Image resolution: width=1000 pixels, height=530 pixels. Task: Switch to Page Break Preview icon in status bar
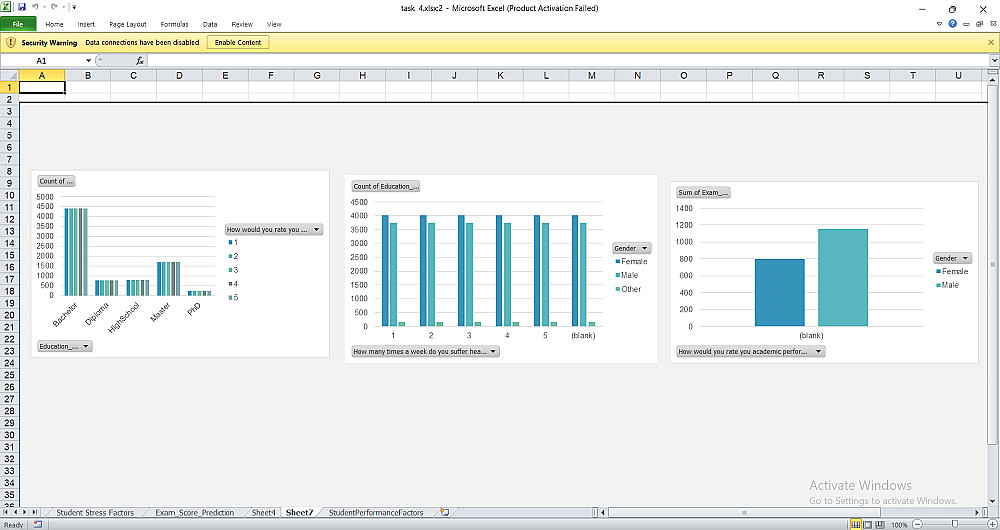pos(879,524)
